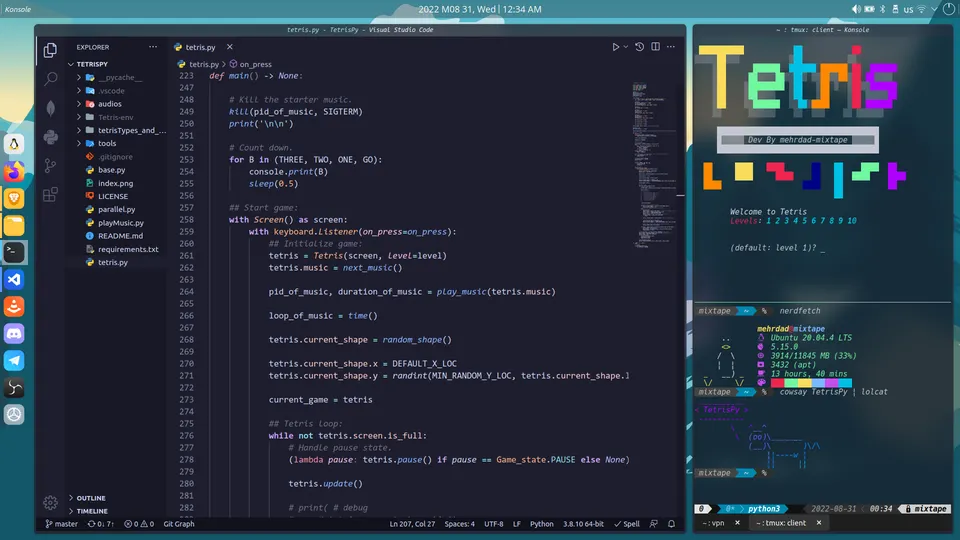Open the volume icon in system tray
The width and height of the screenshot is (960, 540).
[855, 9]
